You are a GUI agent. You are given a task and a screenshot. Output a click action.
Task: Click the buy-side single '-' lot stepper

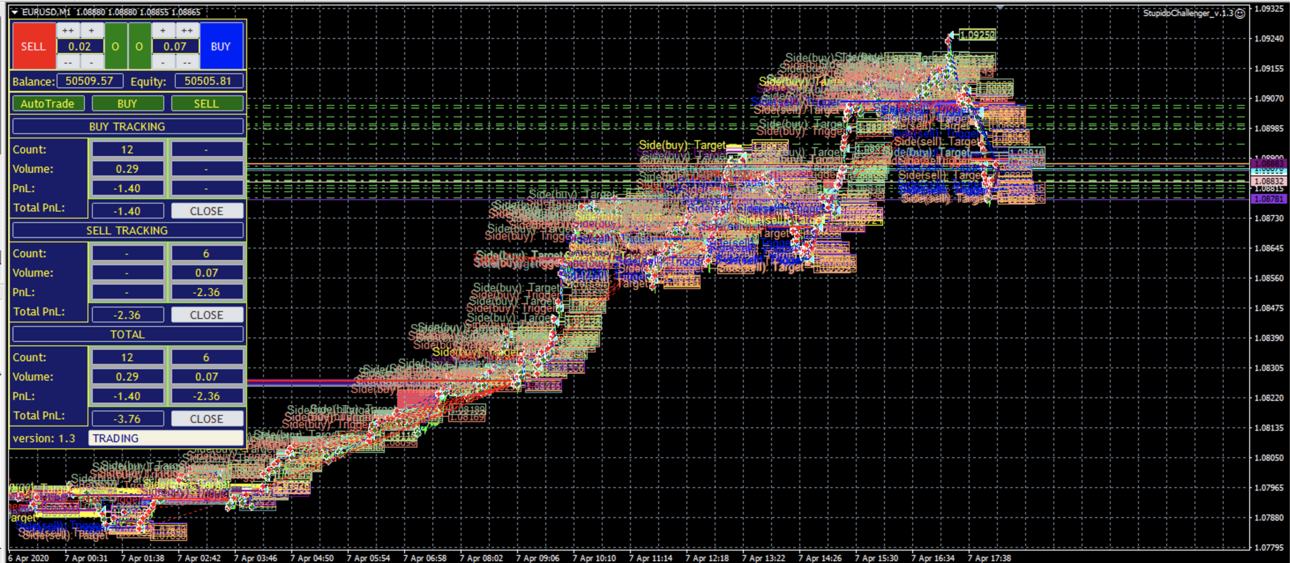click(x=163, y=62)
